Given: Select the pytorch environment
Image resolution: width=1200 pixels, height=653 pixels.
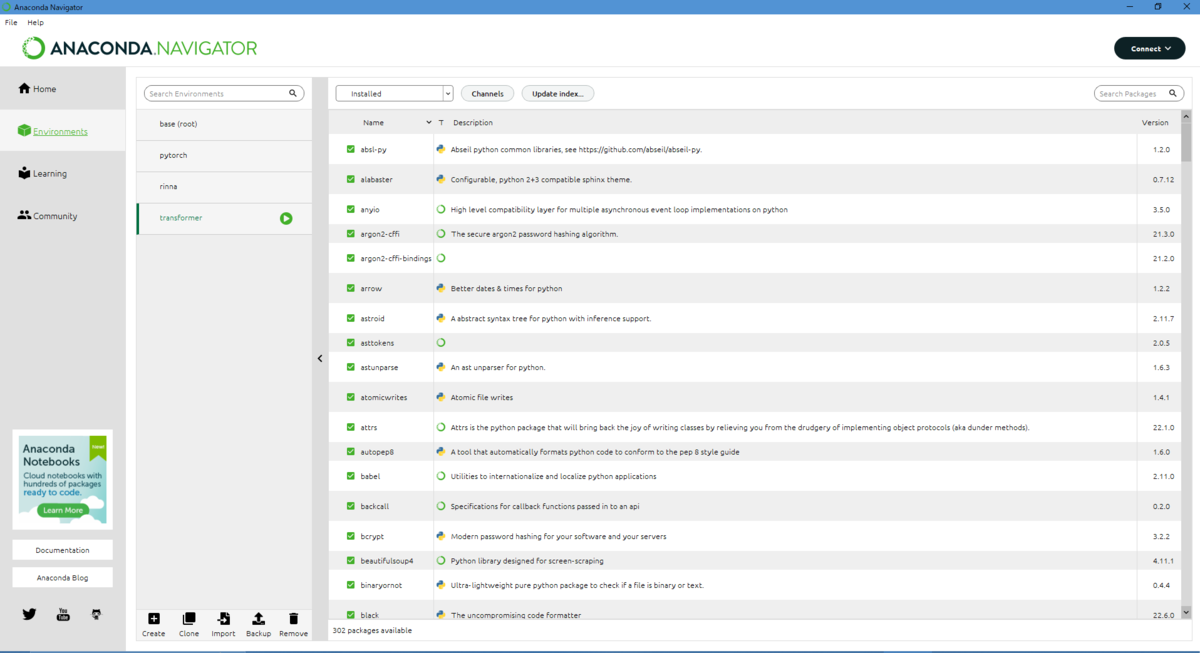Looking at the screenshot, I should [x=224, y=155].
